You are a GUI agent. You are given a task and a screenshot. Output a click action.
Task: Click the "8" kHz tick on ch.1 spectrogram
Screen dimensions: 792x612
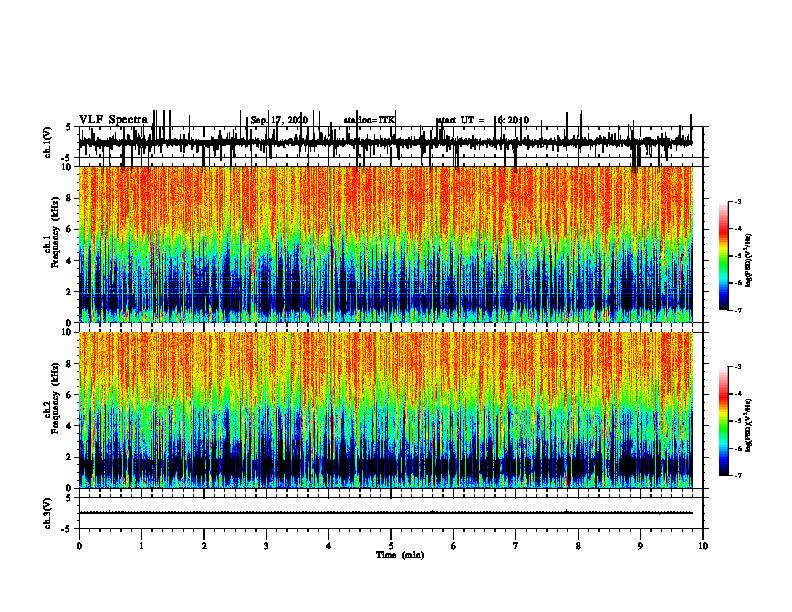(70, 198)
